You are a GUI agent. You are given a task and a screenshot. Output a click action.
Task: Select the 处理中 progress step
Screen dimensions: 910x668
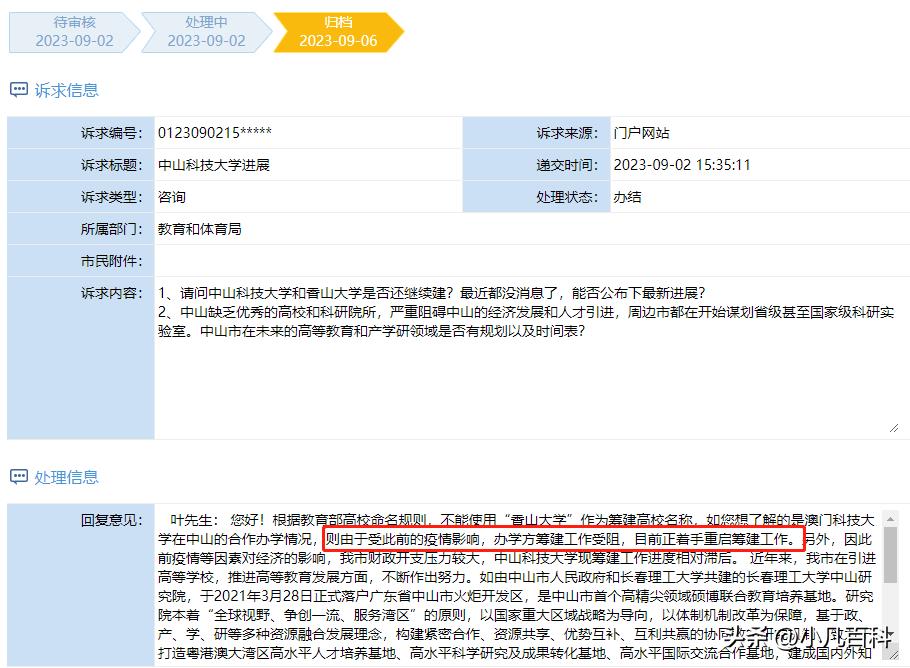click(x=206, y=32)
